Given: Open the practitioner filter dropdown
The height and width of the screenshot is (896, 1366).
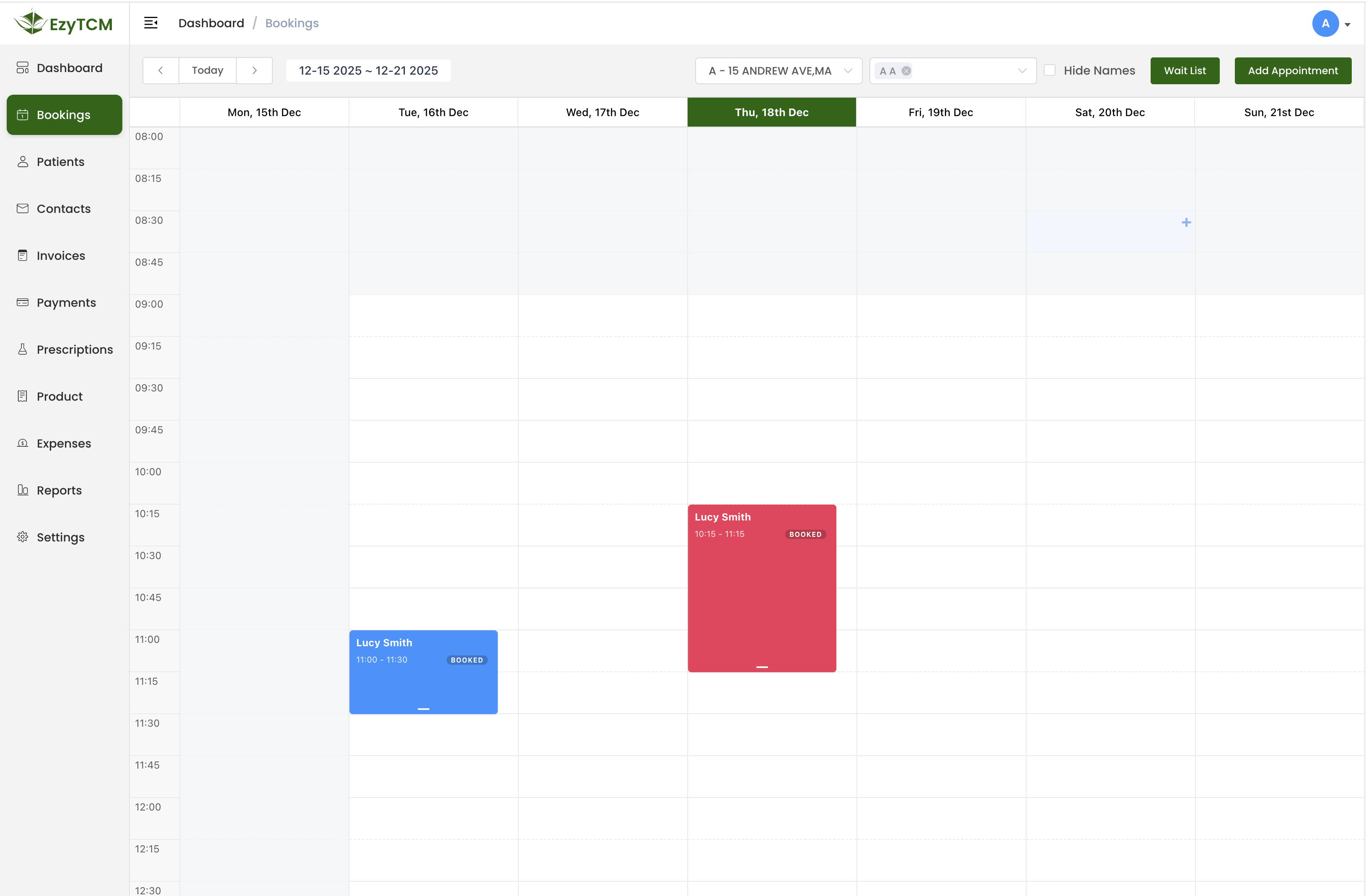Looking at the screenshot, I should [1021, 70].
